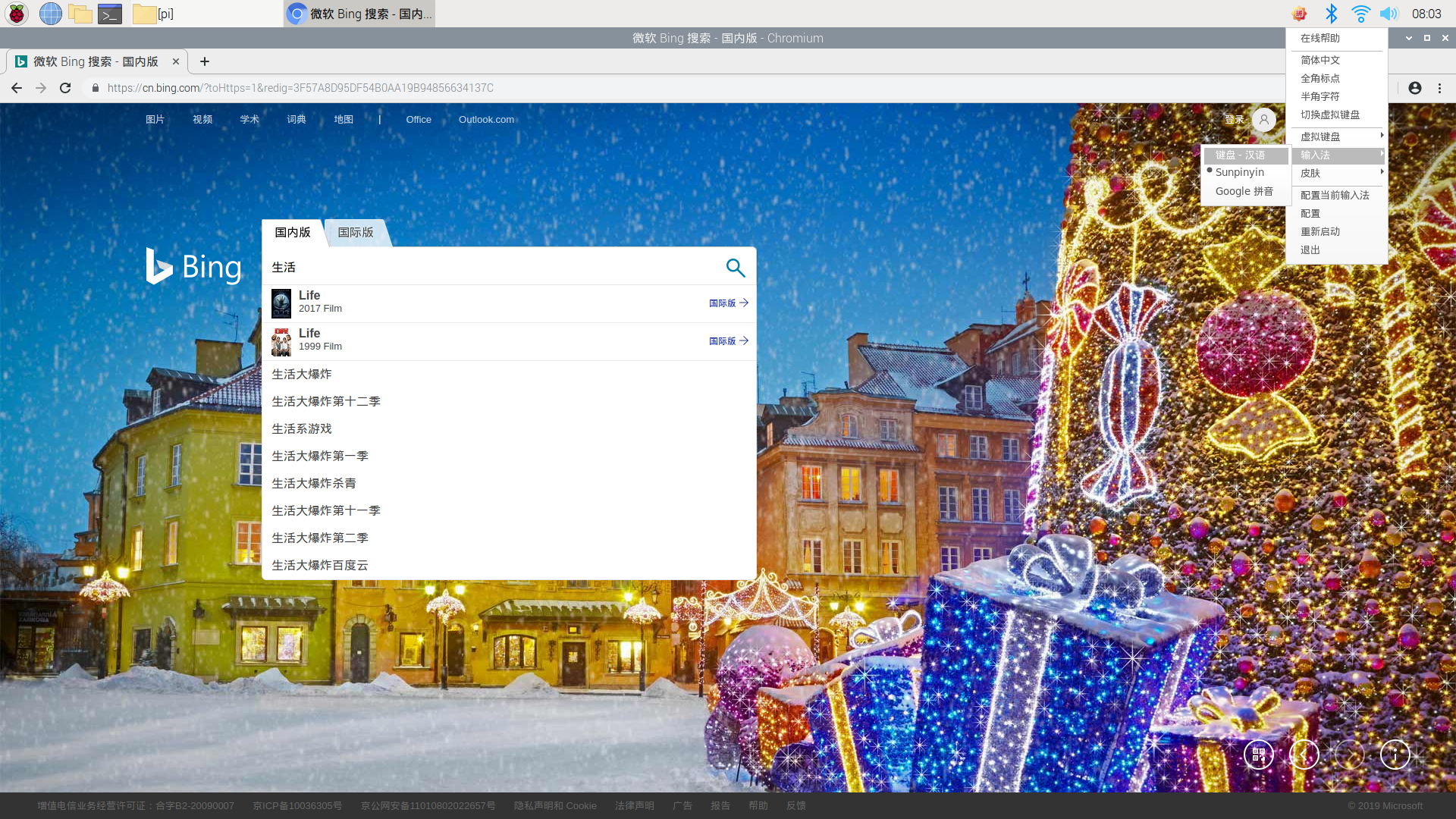Toggle 全角标点 punctuation mode
The image size is (1456, 819).
pos(1320,78)
